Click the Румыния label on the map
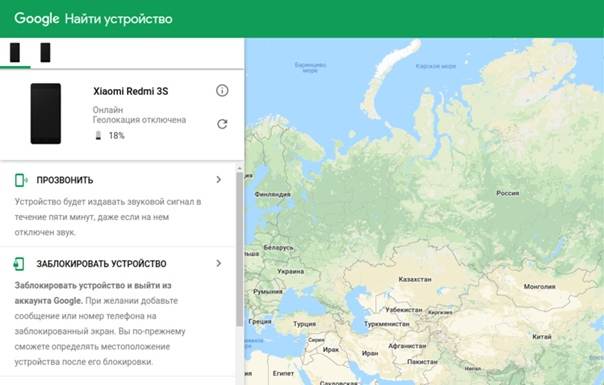 (x=268, y=292)
